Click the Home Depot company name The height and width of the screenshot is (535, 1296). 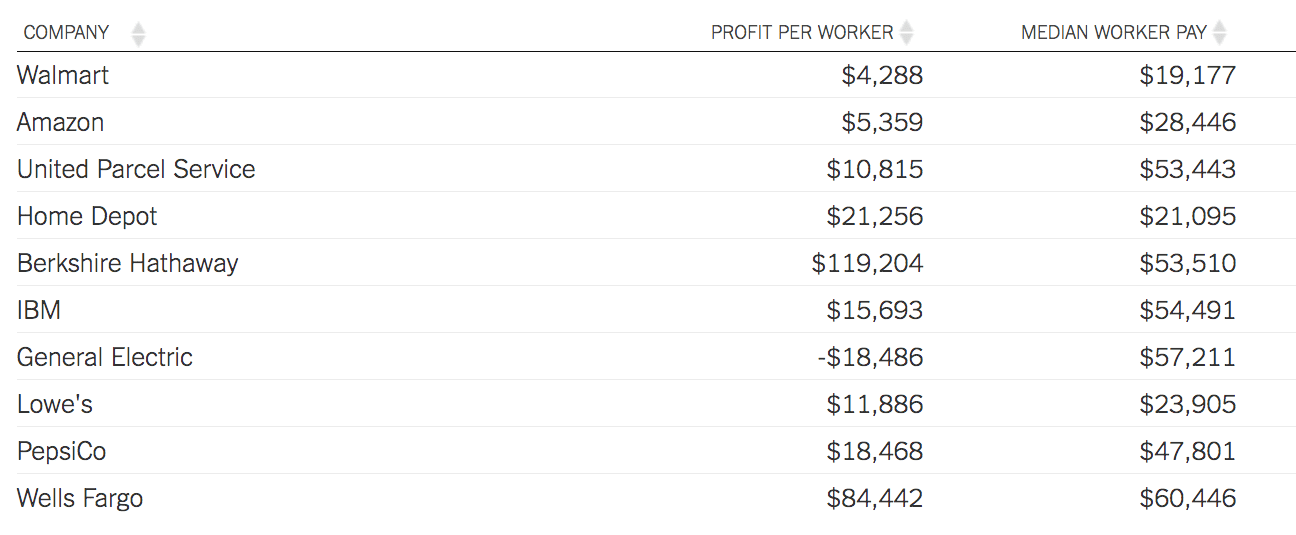(87, 216)
